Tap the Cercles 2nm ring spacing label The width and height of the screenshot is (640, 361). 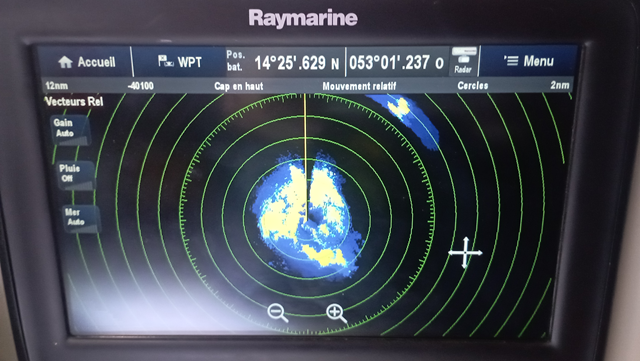(513, 85)
